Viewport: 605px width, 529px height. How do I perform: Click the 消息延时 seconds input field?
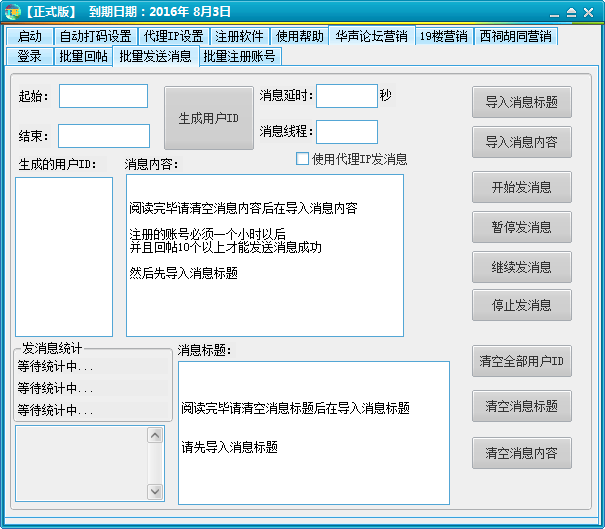pos(346,95)
